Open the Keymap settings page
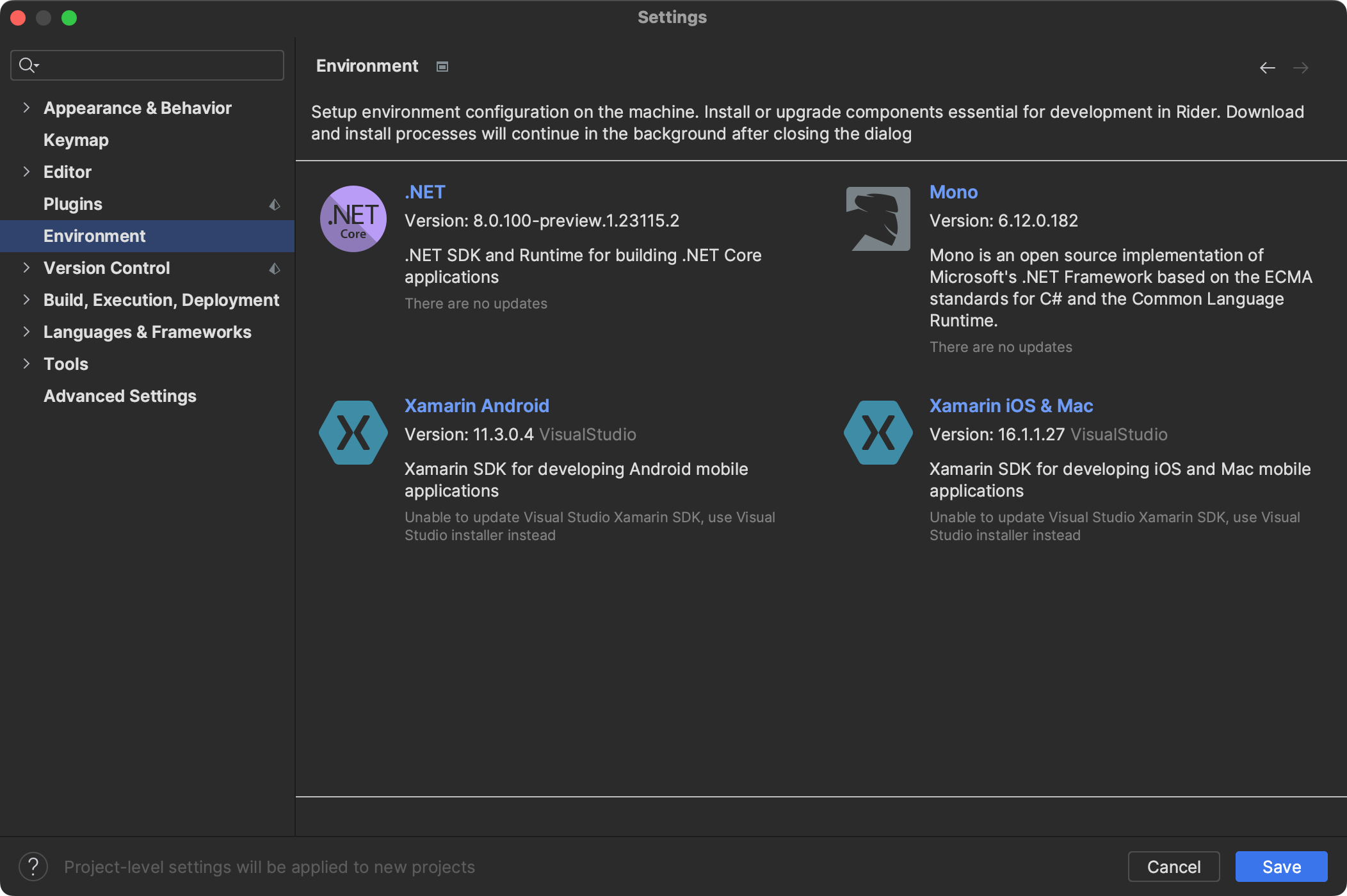The image size is (1347, 896). 76,140
